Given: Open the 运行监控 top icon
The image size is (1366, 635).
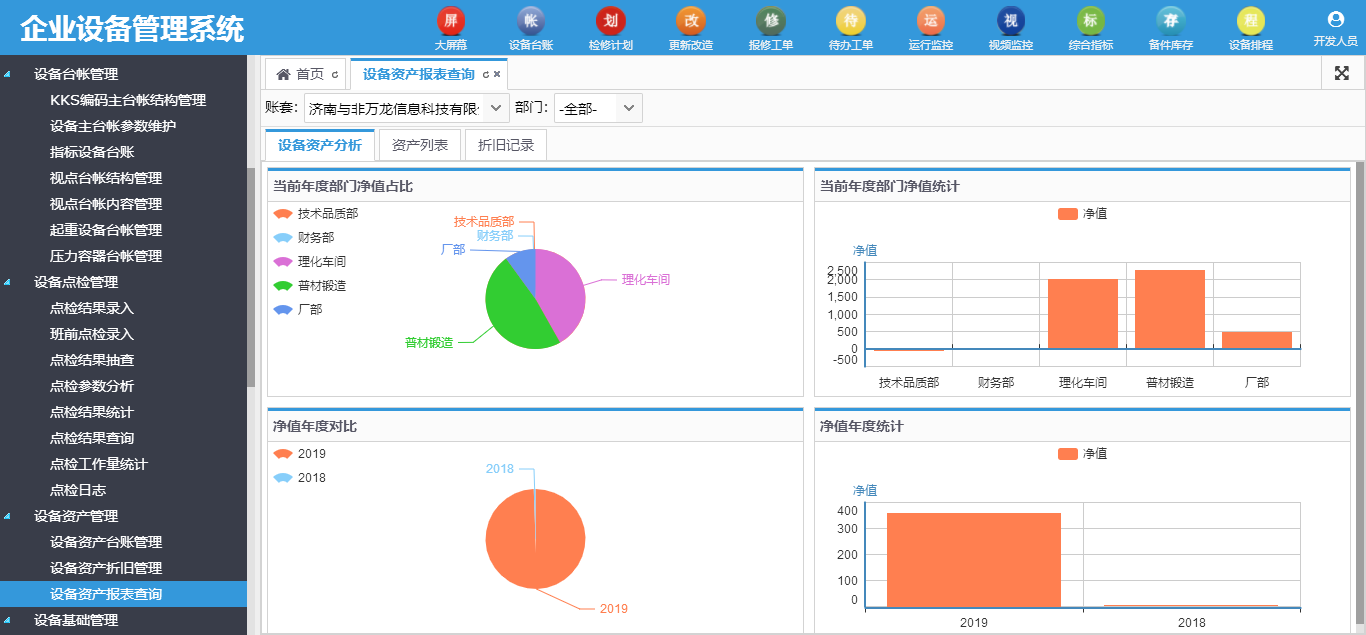Looking at the screenshot, I should coord(931,29).
